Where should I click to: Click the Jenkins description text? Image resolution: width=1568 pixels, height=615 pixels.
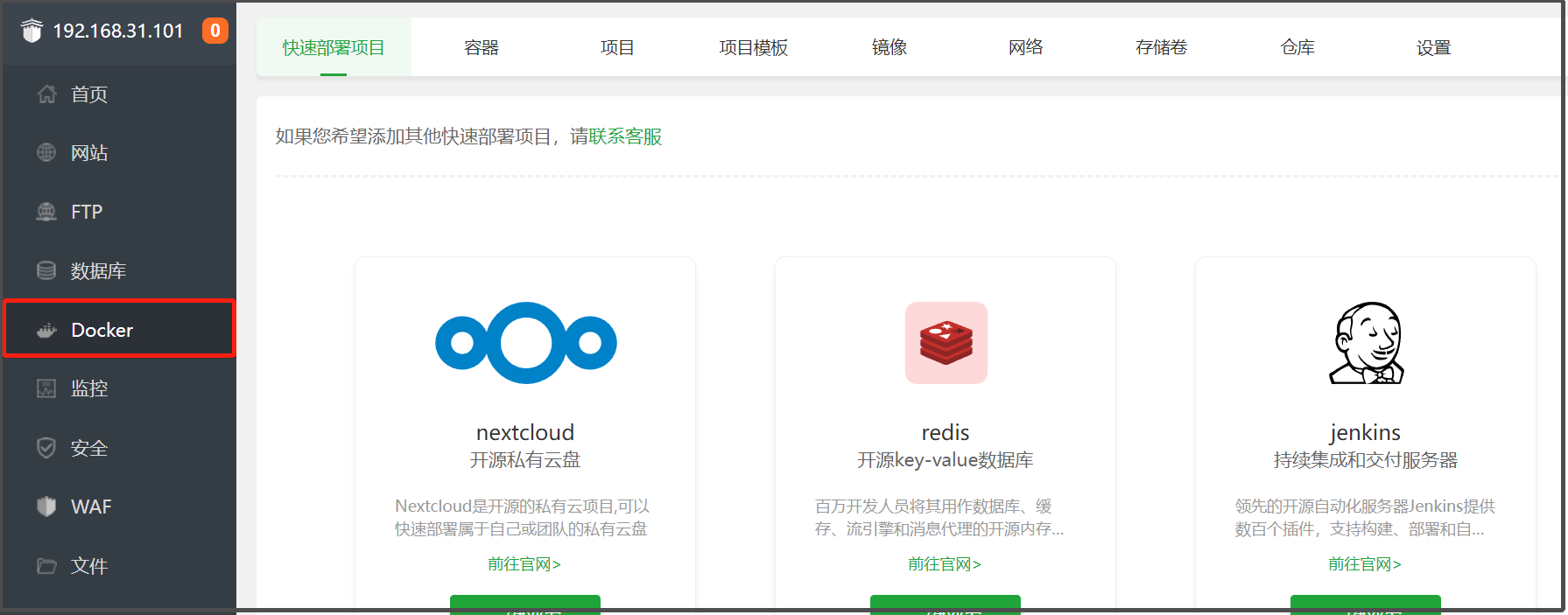coord(1365,518)
